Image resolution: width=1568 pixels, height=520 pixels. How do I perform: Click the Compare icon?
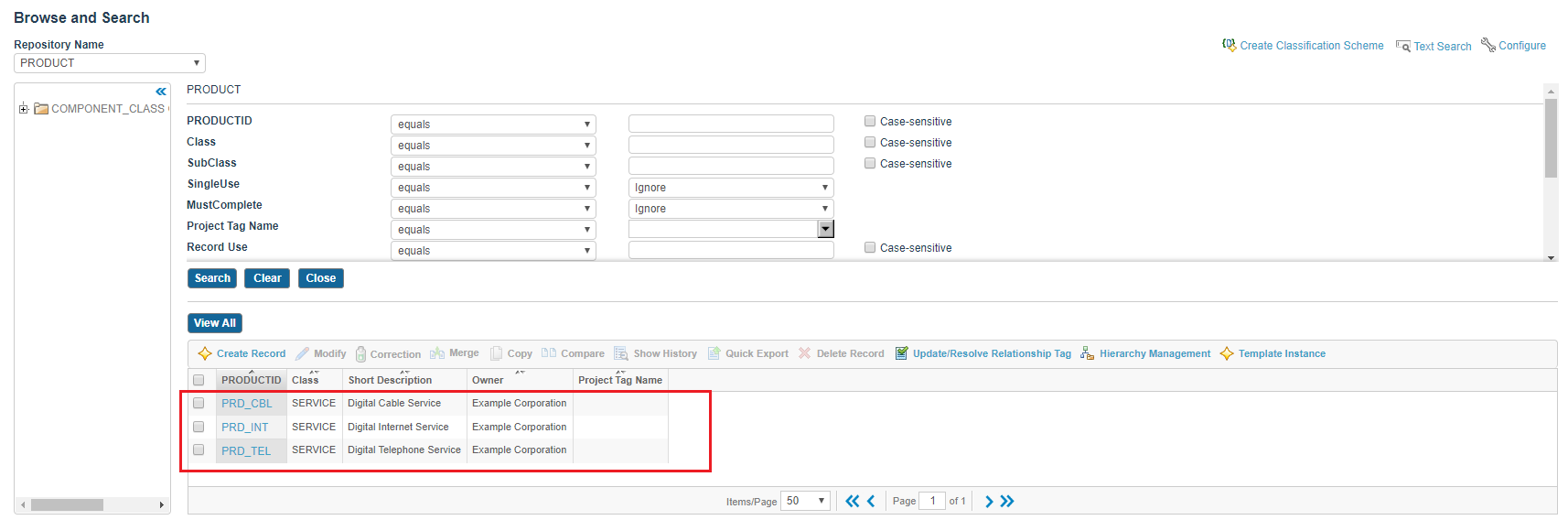click(549, 352)
